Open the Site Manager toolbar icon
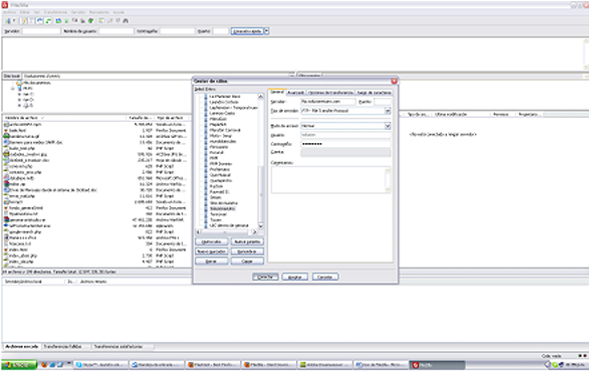Viewport: 600px width, 373px height. click(8, 21)
